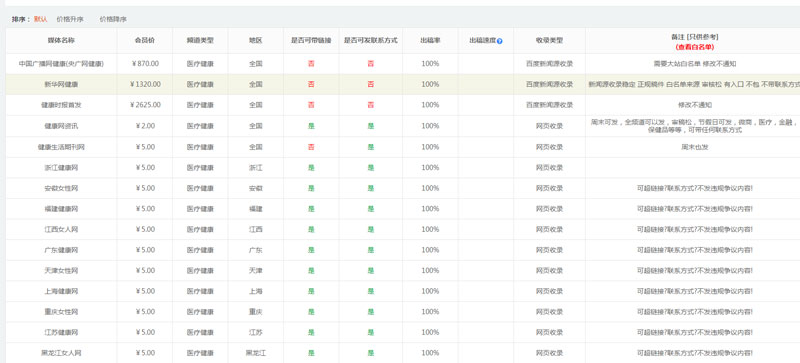Screen dimensions: 800x363
Task: Select the 地区 column header
Action: point(256,40)
